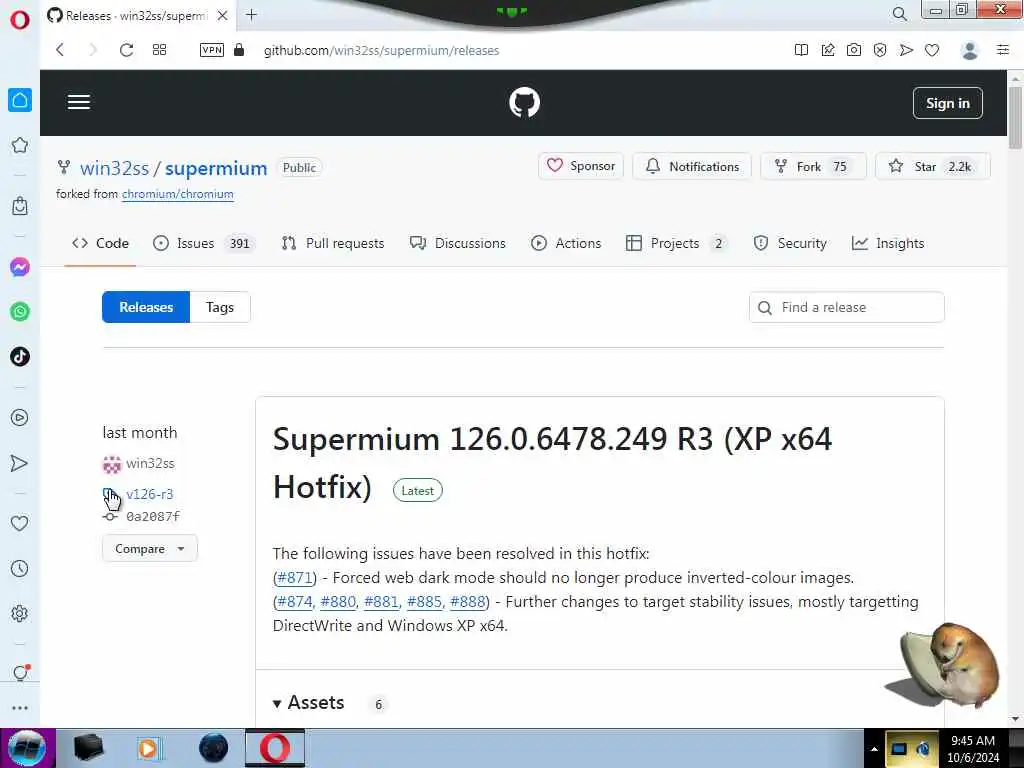The width and height of the screenshot is (1024, 768).
Task: Switch to the Issues tab
Action: click(x=204, y=243)
